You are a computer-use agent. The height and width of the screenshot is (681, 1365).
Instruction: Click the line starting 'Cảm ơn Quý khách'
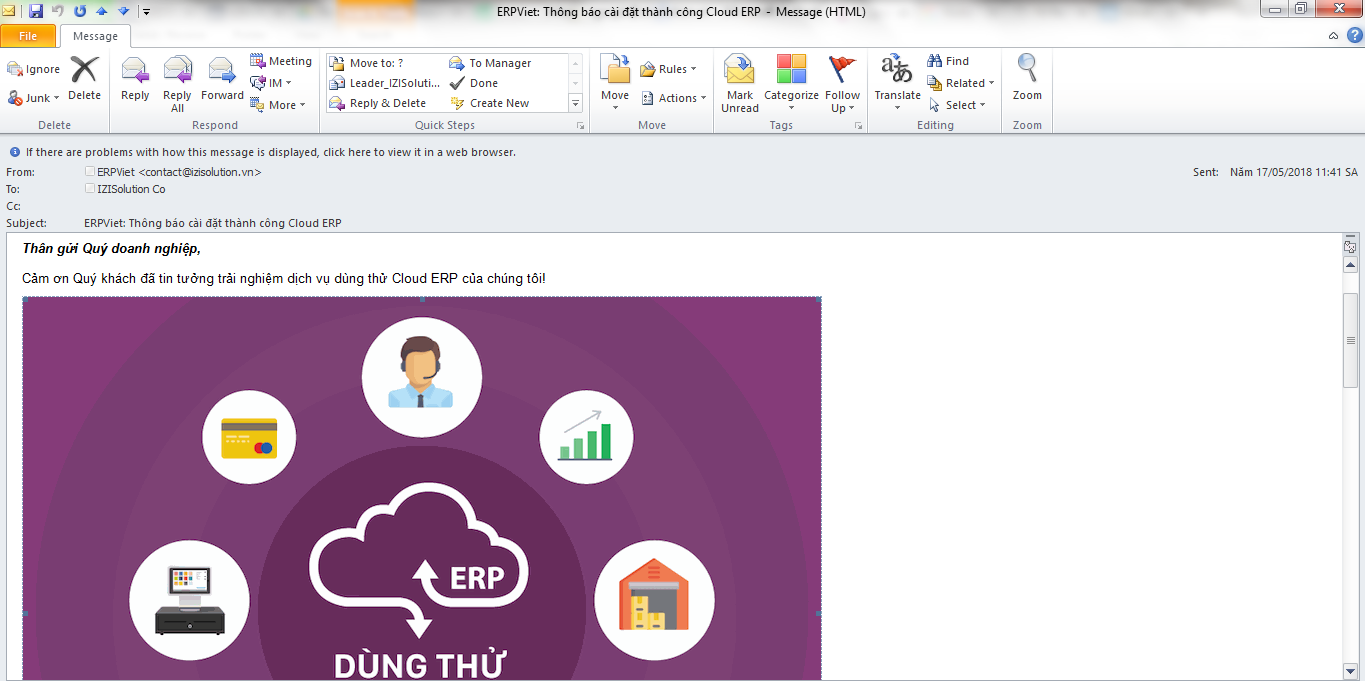tap(284, 277)
